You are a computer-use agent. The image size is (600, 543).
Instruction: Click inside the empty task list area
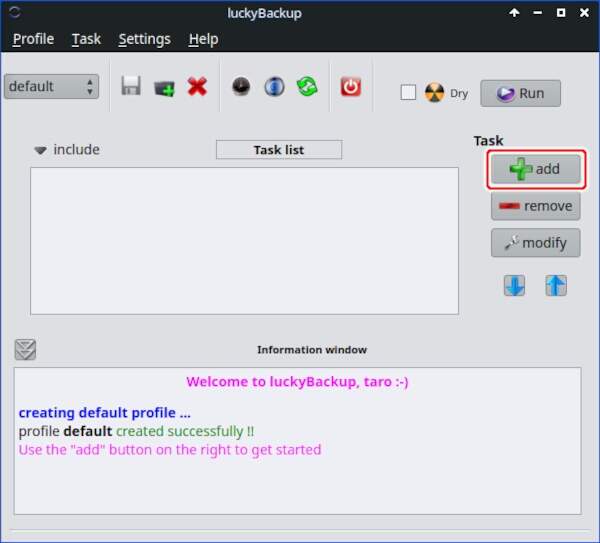tap(244, 240)
